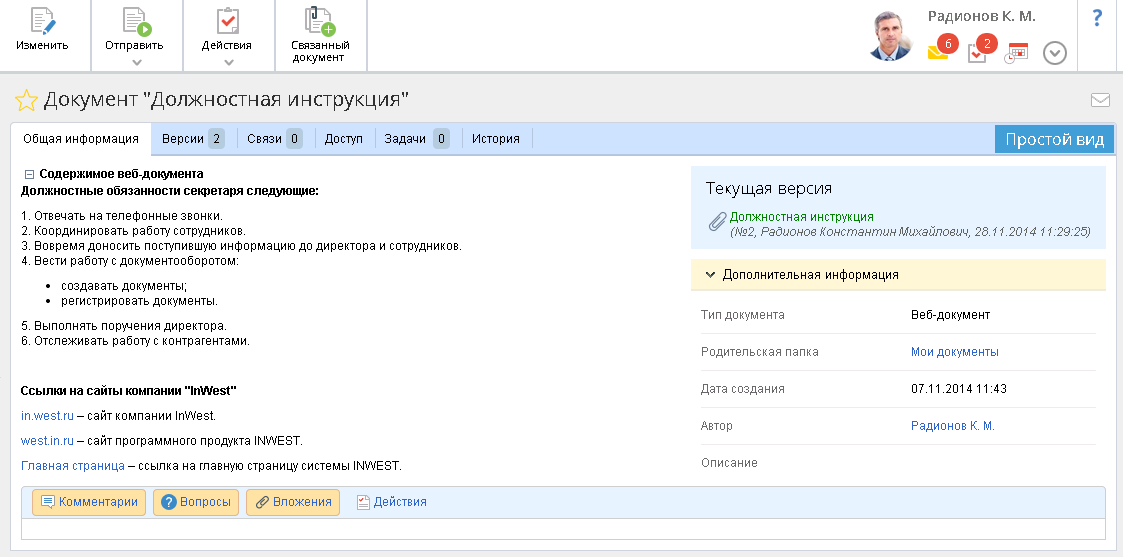
Task: Collapse Содержимое веб-документа section
Action: point(29,174)
